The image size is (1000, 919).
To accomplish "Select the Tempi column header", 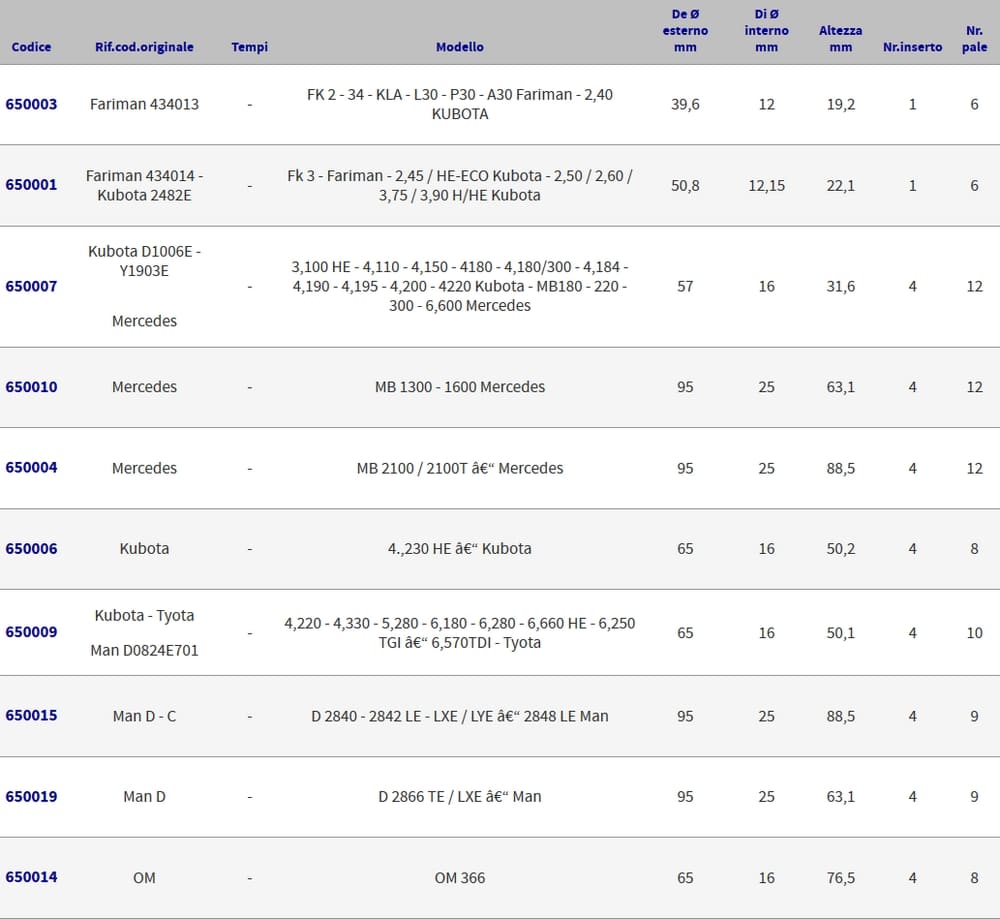I will (249, 47).
